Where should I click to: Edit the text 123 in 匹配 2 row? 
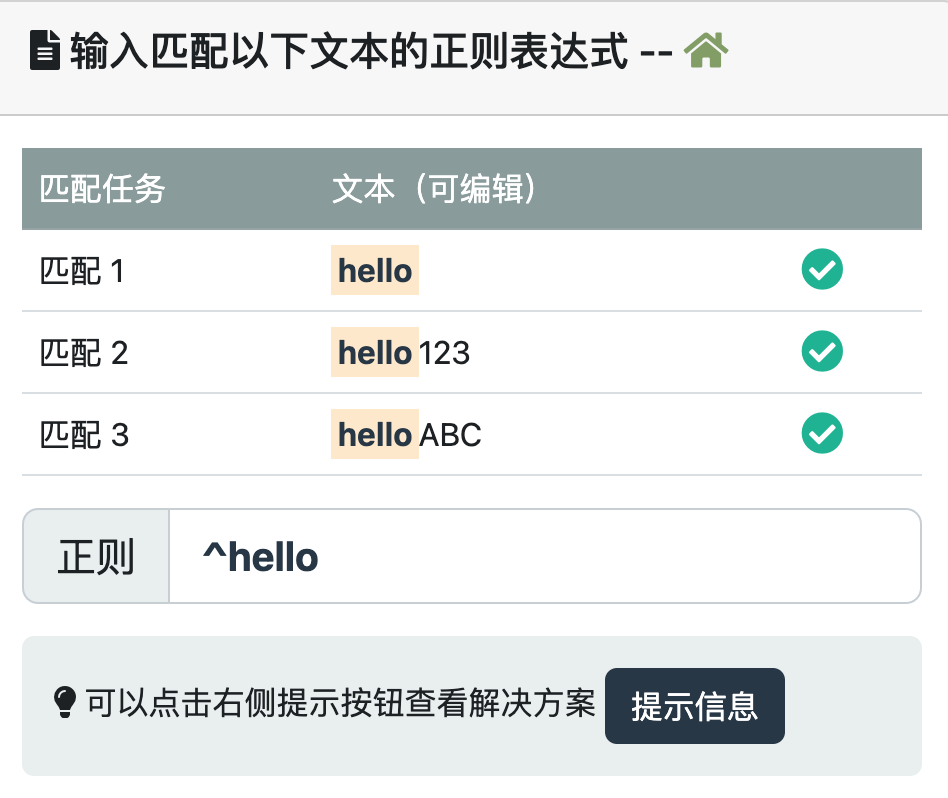point(445,353)
